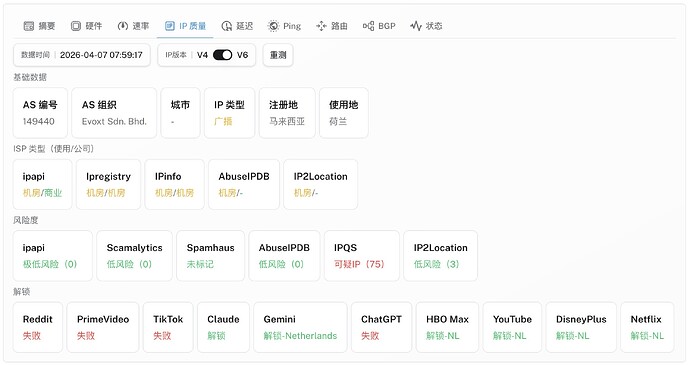Viewport: 690px width, 365px height.
Task: Click the 使用地 荷兰 card
Action: [x=344, y=113]
